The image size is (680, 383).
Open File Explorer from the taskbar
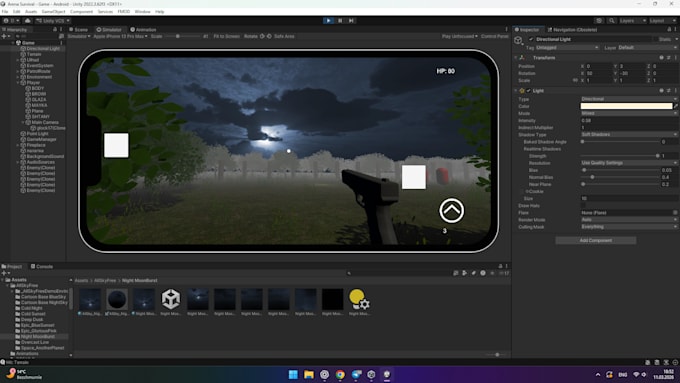pyautogui.click(x=309, y=374)
